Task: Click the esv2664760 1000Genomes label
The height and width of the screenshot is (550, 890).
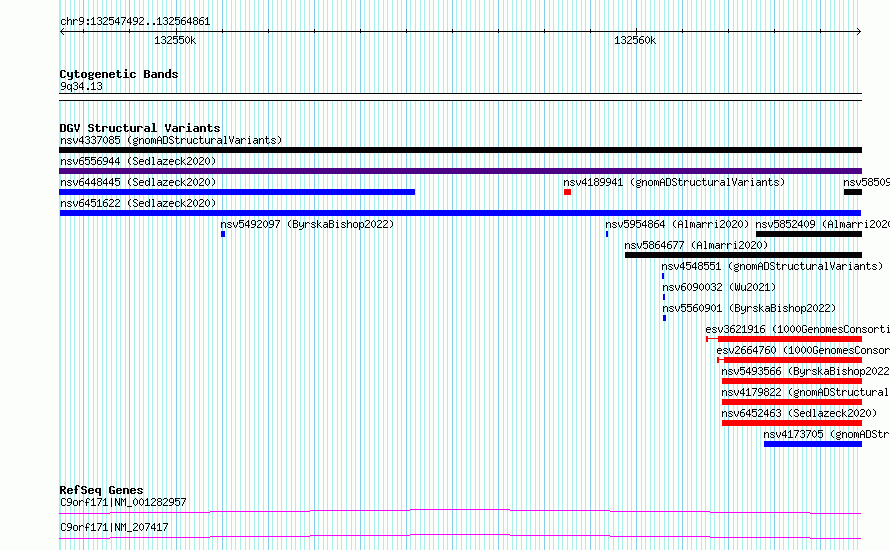Action: (x=803, y=350)
